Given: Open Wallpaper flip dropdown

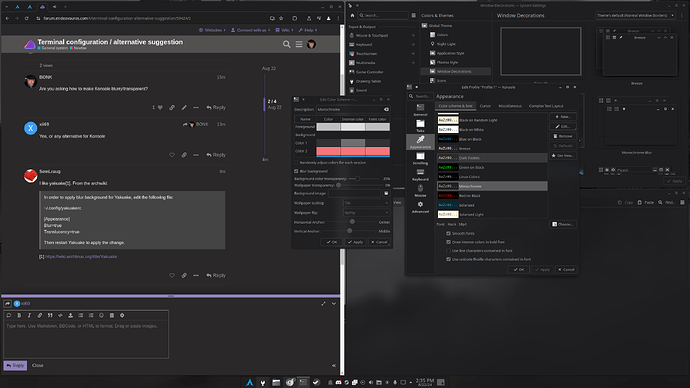Looking at the screenshot, I should pyautogui.click(x=366, y=212).
